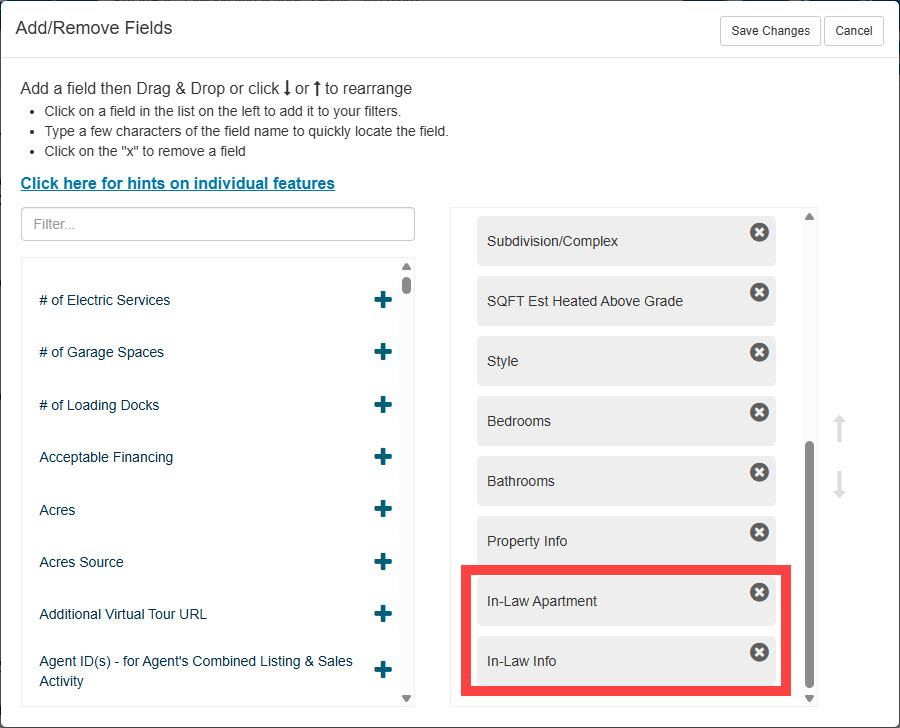
Task: Remove the In-Law Apartment field
Action: coord(759,592)
